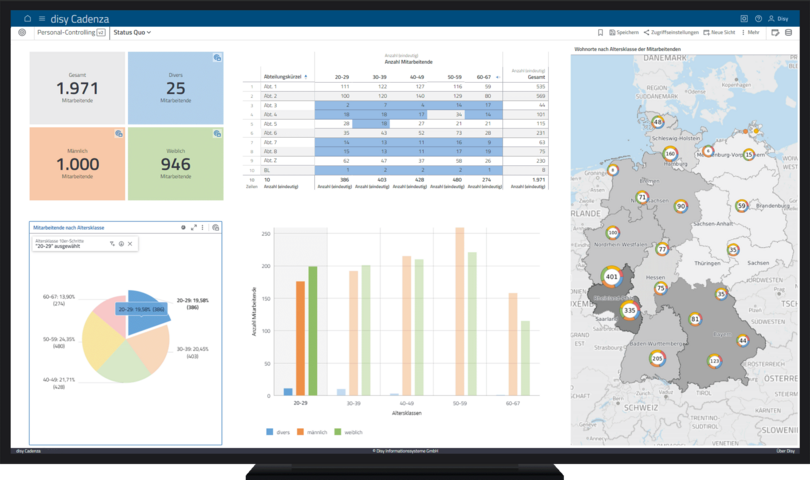Open the pie chart view three-dot menu
810x480 pixels.
tap(202, 227)
